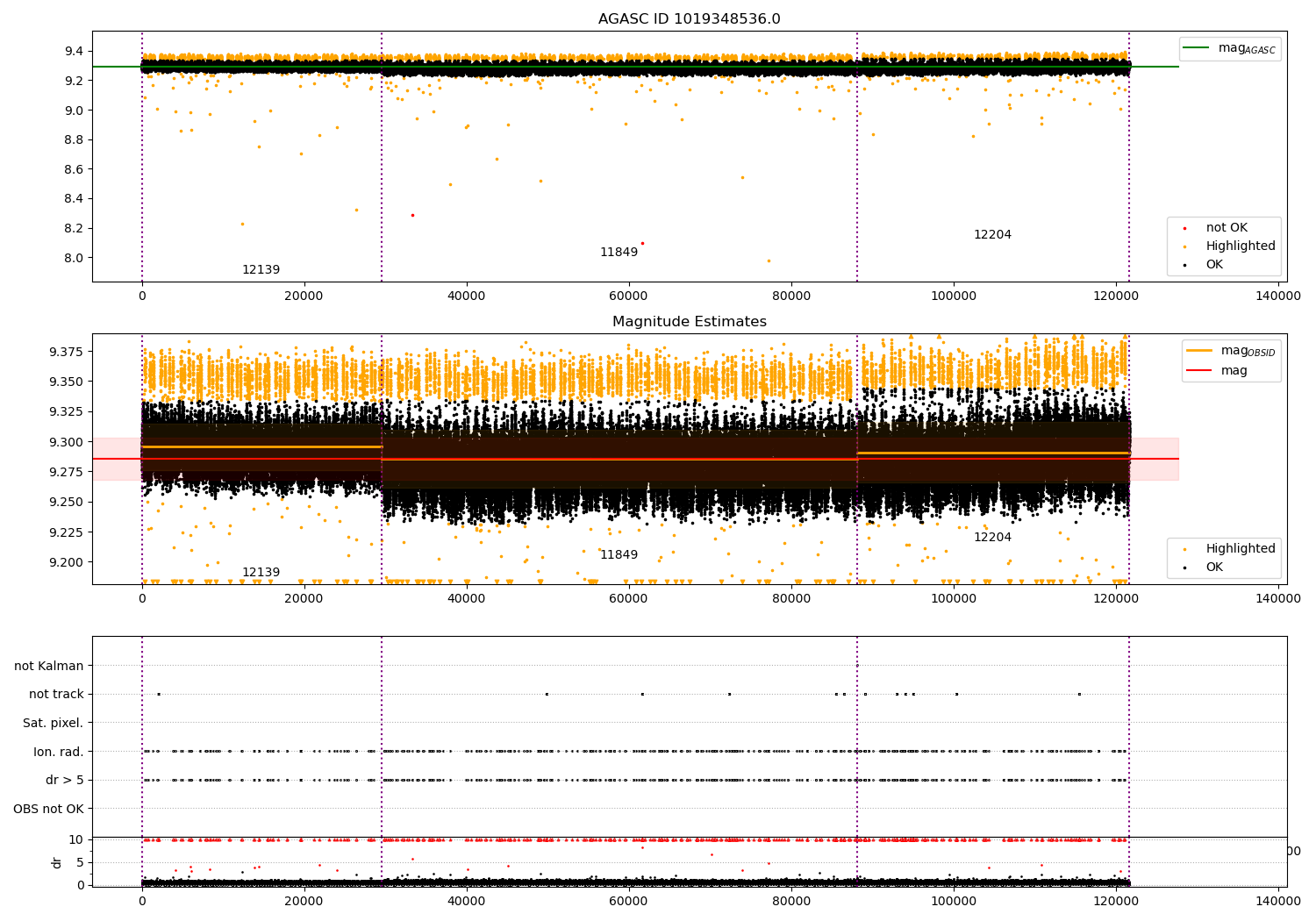
Task: Click the 'OBS not OK' row label
Action: coord(49,810)
